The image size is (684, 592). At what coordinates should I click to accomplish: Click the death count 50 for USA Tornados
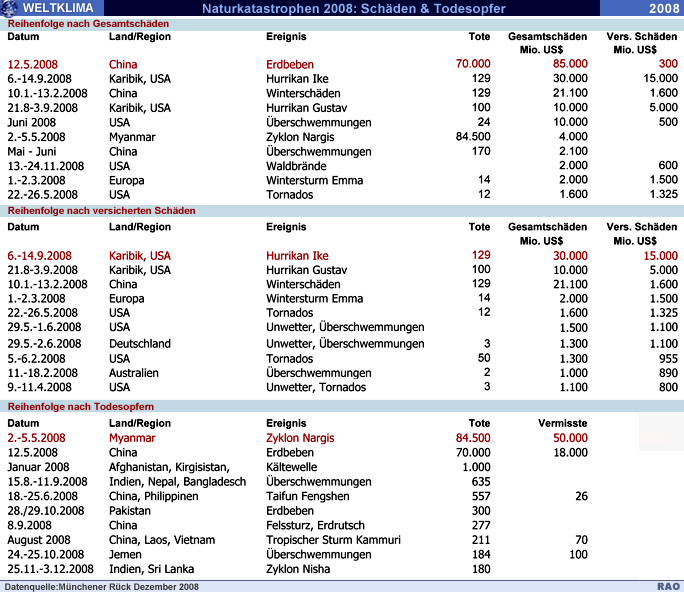coord(484,358)
